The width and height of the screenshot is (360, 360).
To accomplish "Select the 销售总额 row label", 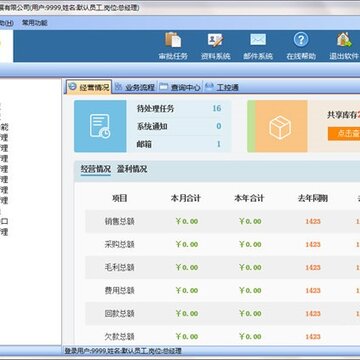I will (x=119, y=221).
